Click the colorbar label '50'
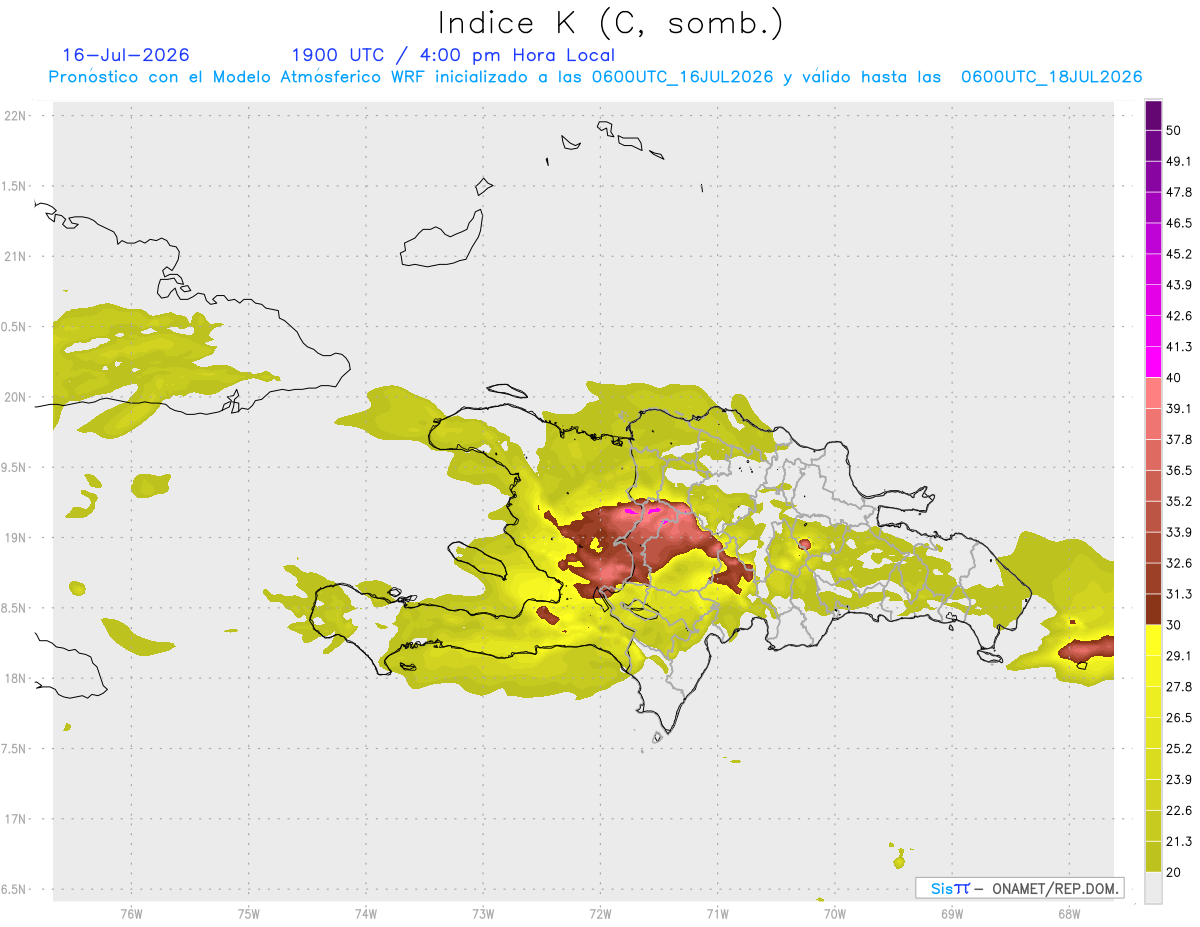 (x=1174, y=130)
